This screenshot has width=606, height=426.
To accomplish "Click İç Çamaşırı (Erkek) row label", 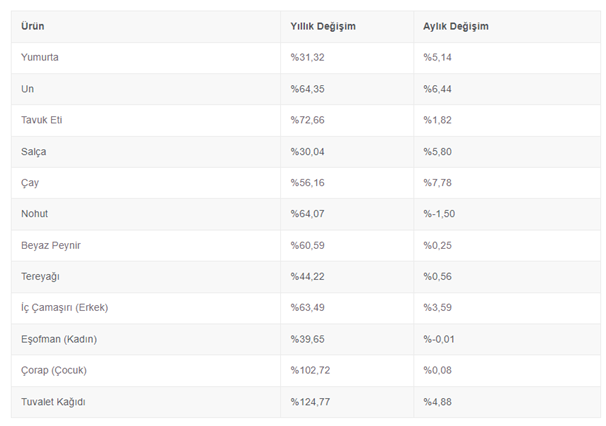I will coord(64,307).
